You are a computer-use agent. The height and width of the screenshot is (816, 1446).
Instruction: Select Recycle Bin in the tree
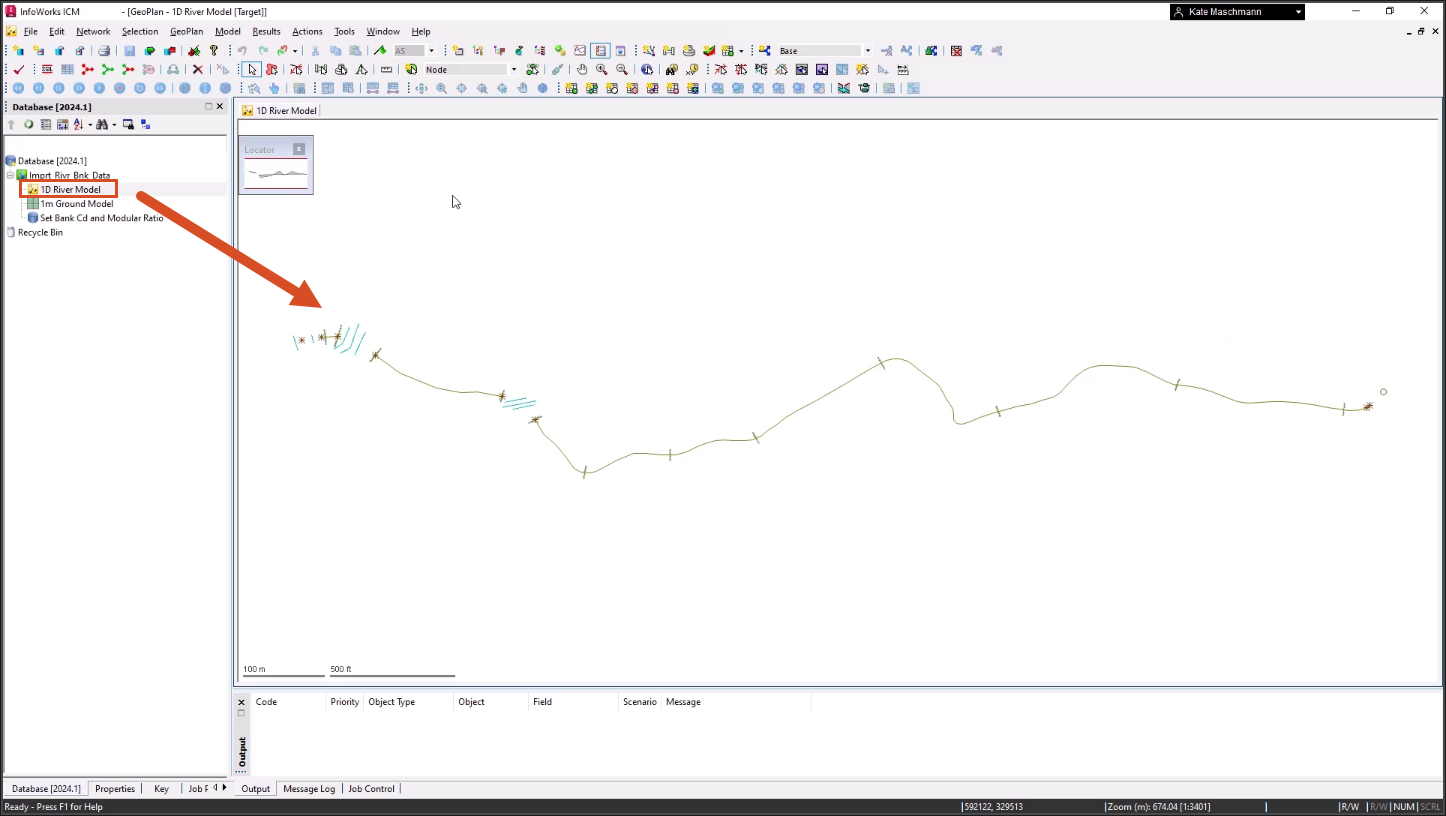coord(40,232)
